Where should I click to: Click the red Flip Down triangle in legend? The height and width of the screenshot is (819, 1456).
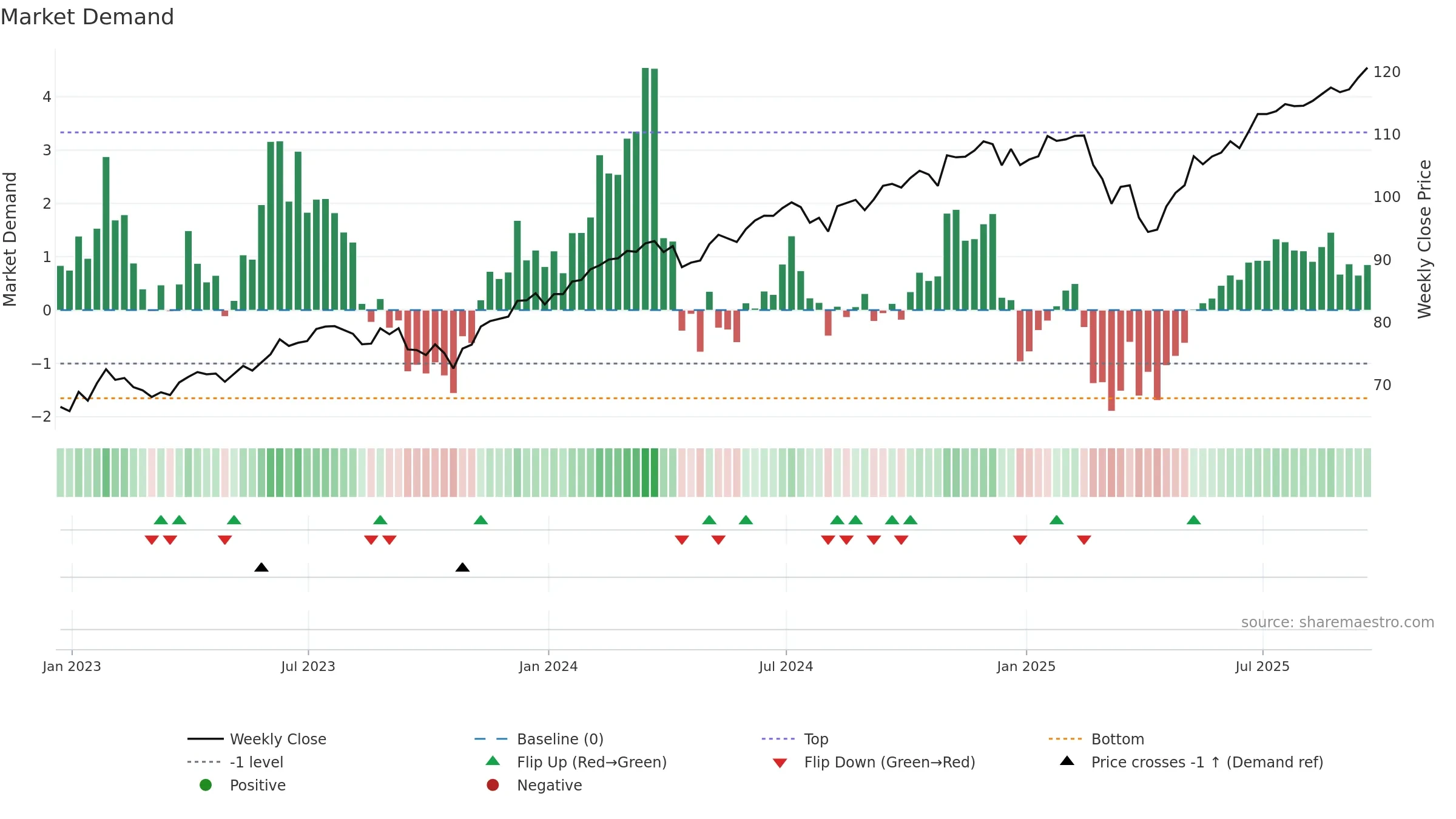pyautogui.click(x=780, y=763)
